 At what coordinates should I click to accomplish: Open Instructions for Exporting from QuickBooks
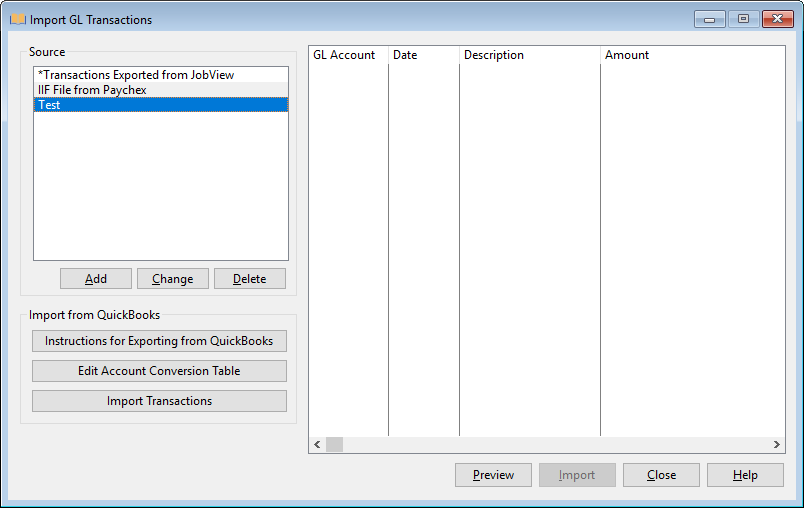click(159, 341)
